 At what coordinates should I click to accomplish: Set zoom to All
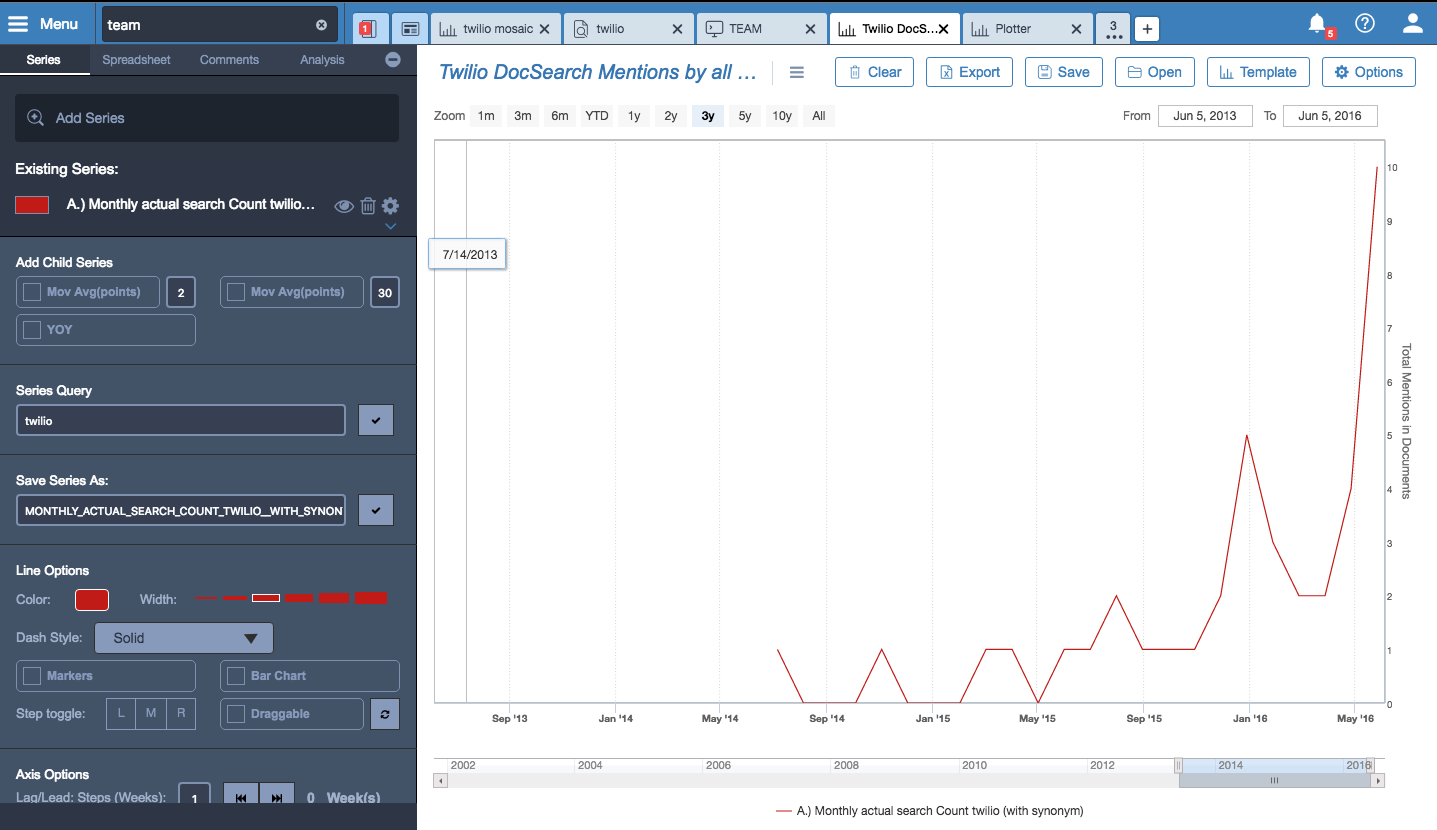click(819, 116)
